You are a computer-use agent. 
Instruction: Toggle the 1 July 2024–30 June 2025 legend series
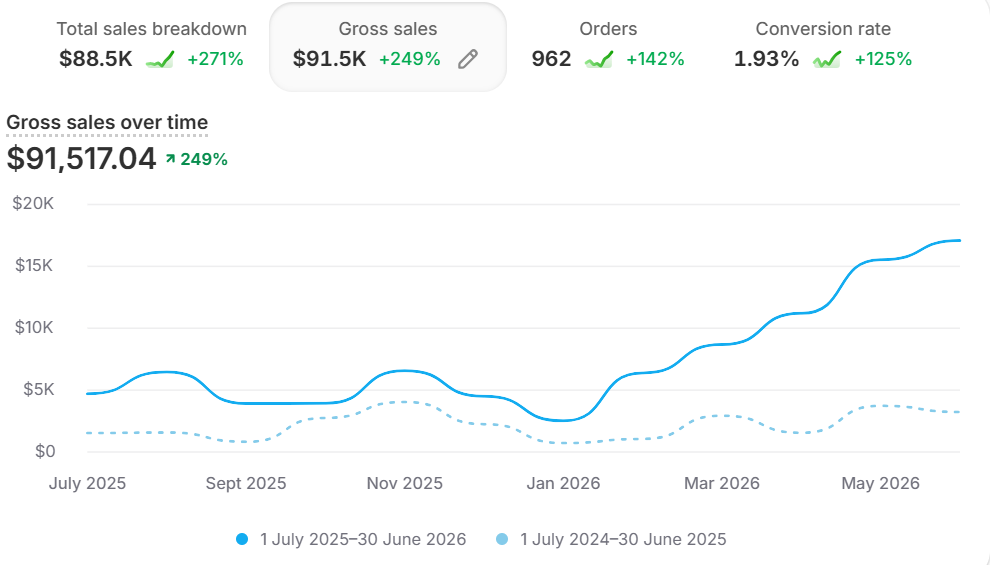pos(611,539)
